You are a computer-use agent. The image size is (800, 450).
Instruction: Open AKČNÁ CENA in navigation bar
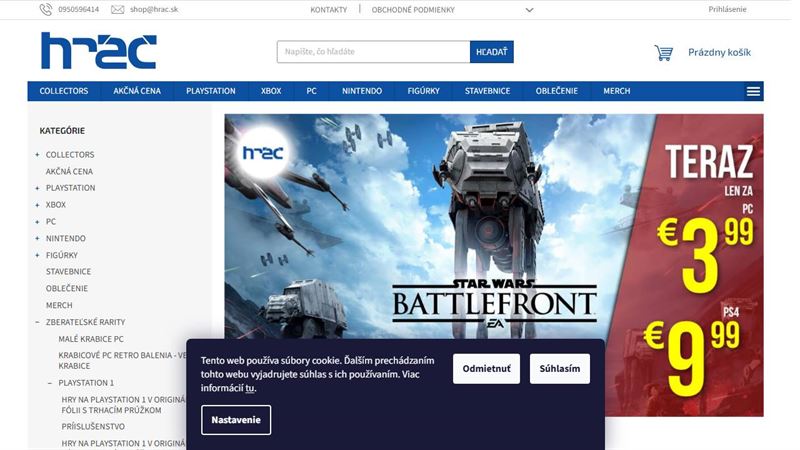[x=137, y=91]
